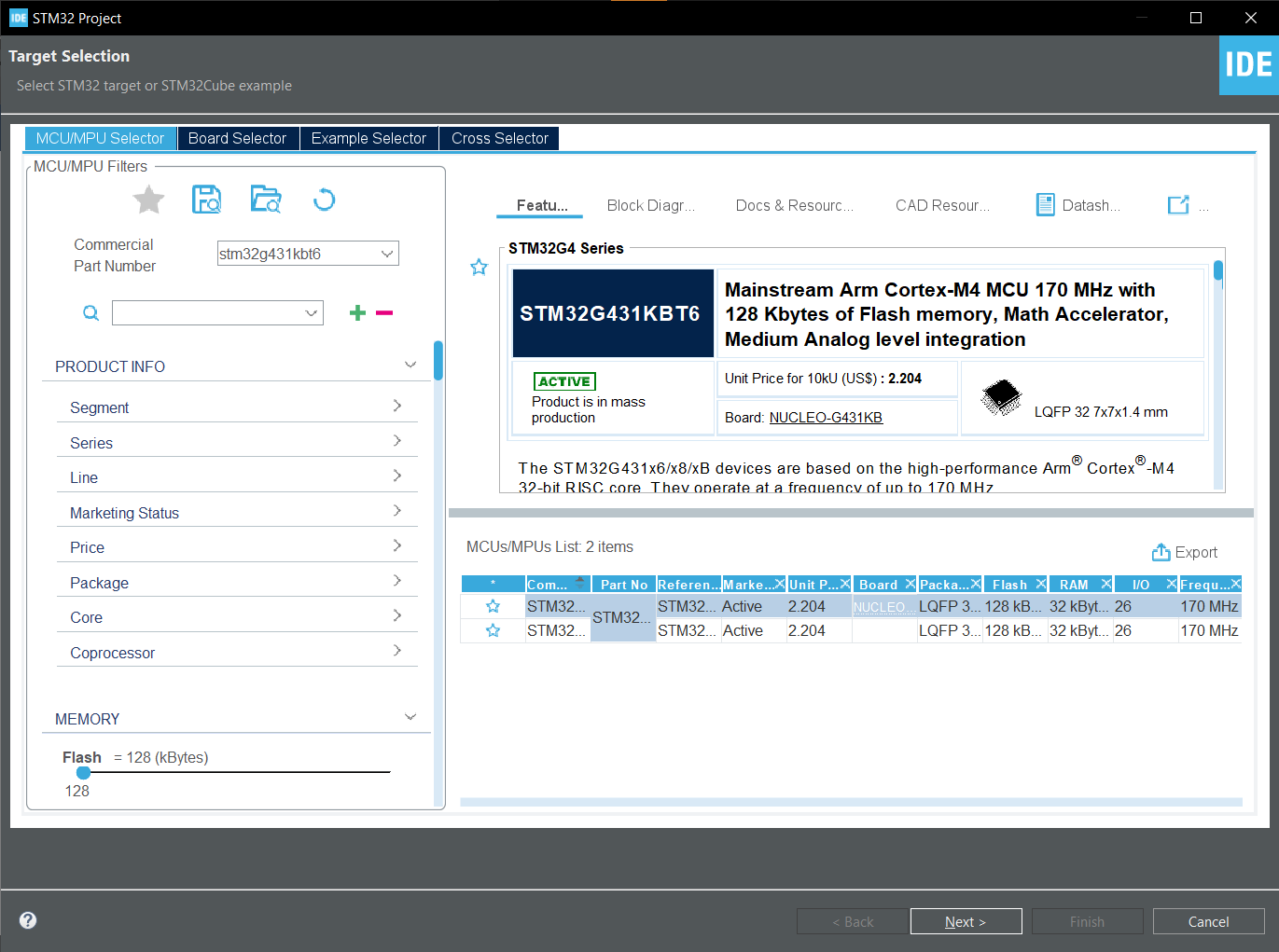Reset all filters with the refresh icon
Image resolution: width=1279 pixels, height=952 pixels.
tap(324, 200)
